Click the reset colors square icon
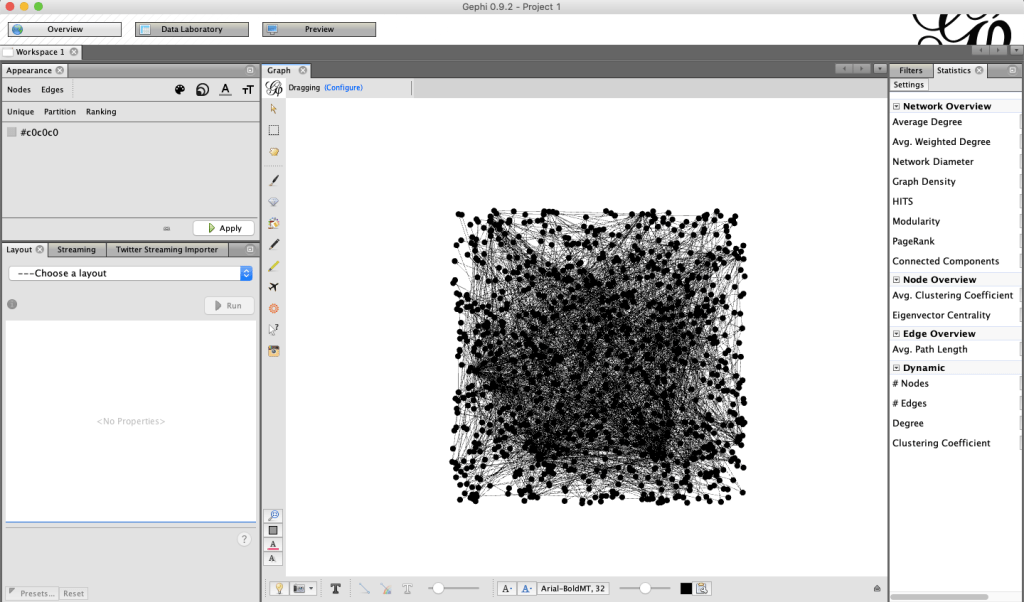Image resolution: width=1024 pixels, height=602 pixels. point(274,531)
